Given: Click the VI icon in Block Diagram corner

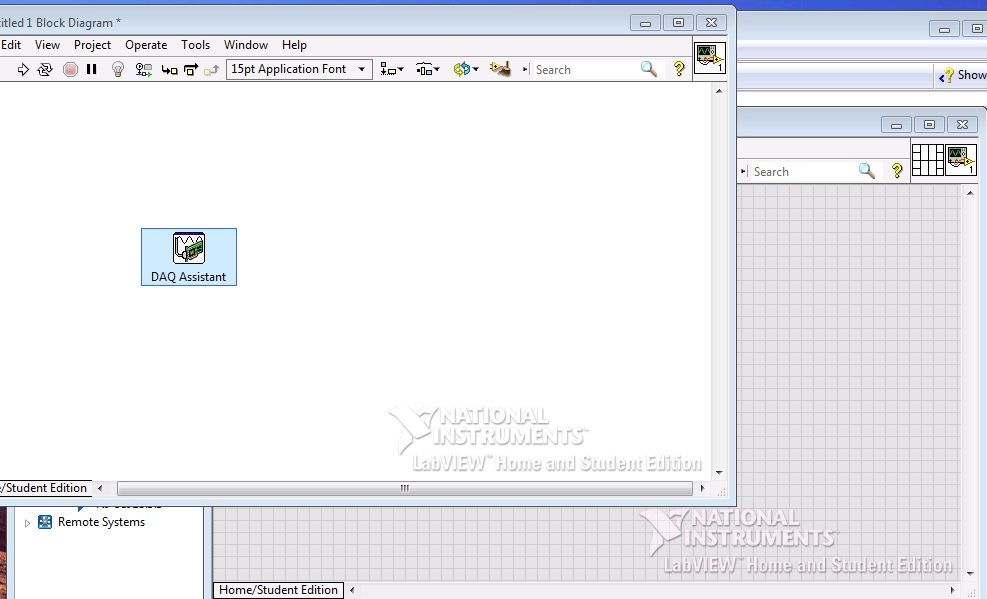Looking at the screenshot, I should tap(709, 58).
